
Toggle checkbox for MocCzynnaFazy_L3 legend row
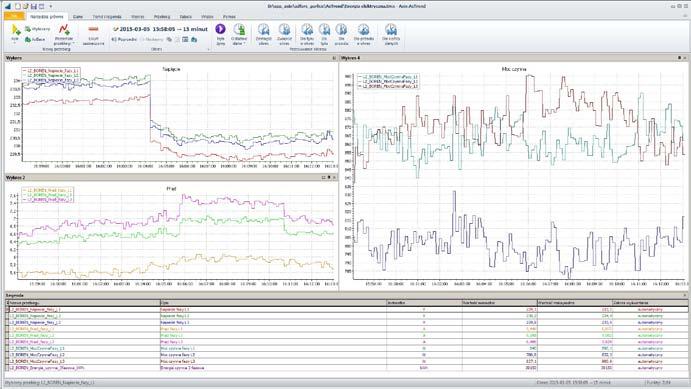(7, 361)
